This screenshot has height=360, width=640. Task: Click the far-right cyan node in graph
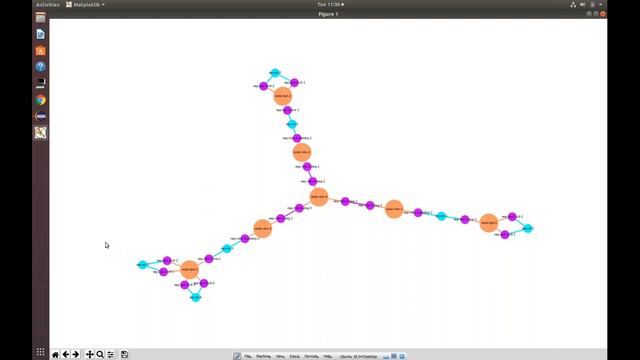(528, 229)
